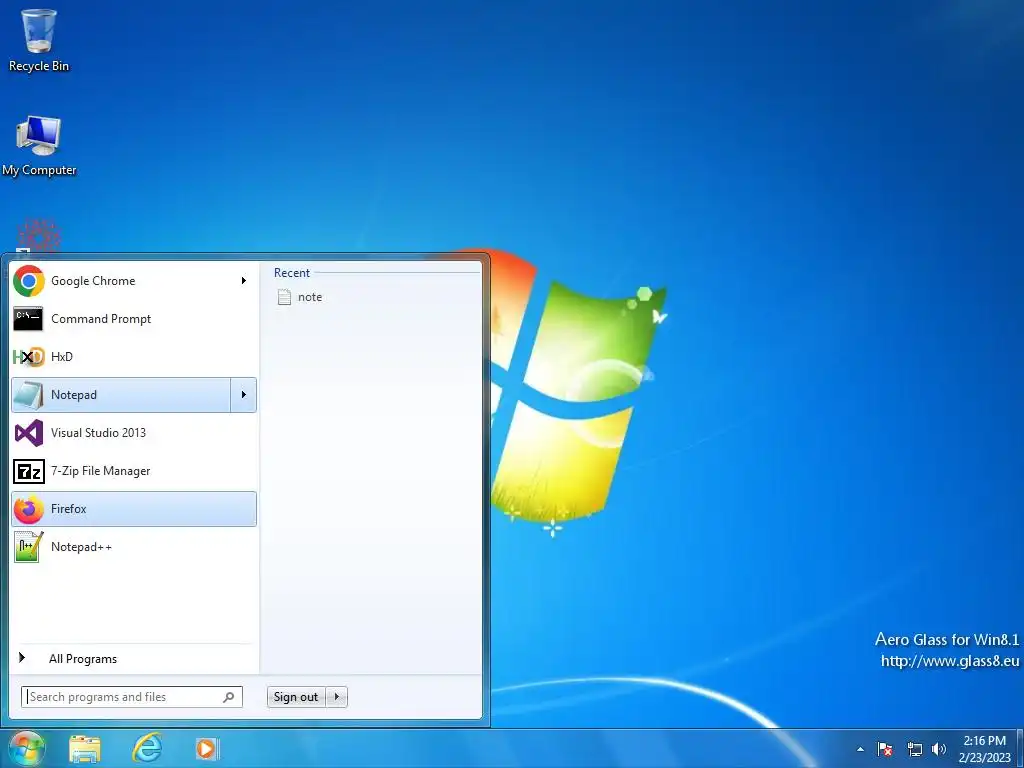Expand Google Chrome jump list arrow
The width and height of the screenshot is (1024, 768).
[x=244, y=281]
